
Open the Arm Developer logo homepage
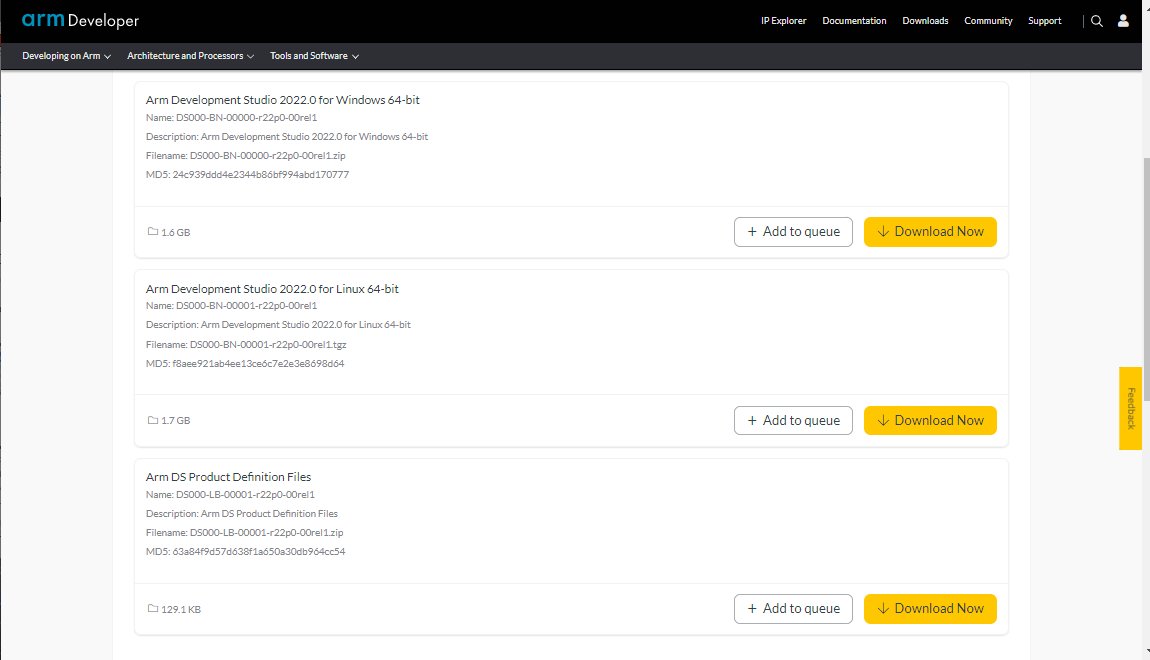click(x=80, y=21)
